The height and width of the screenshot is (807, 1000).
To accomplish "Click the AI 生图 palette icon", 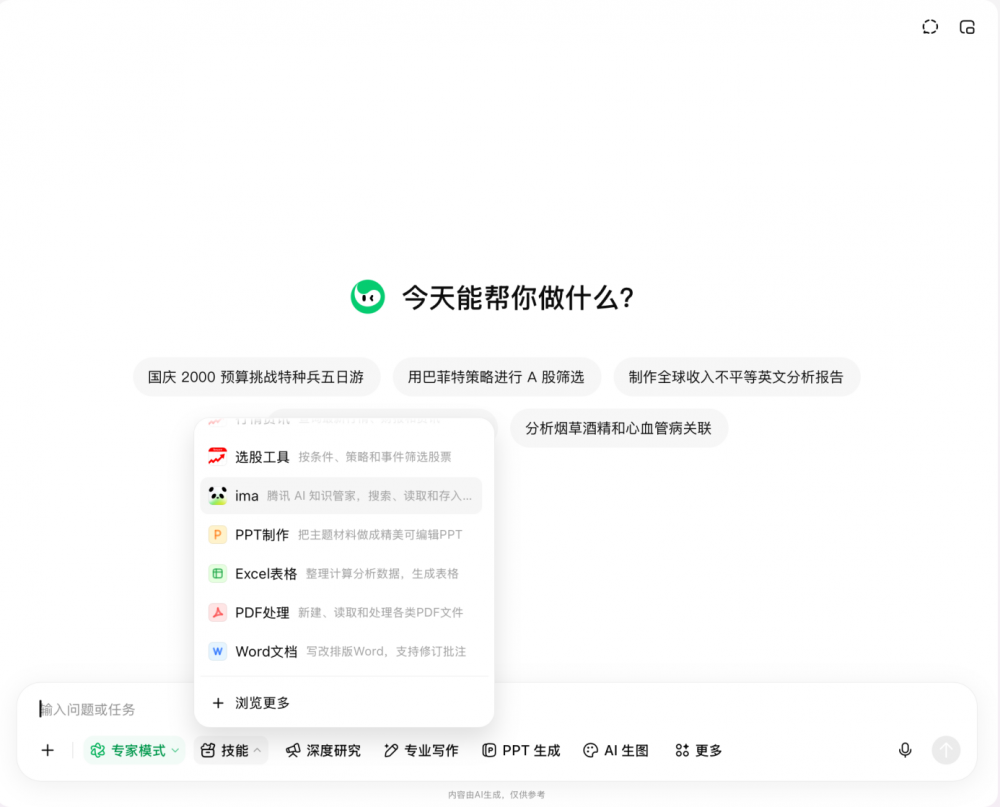I will tap(591, 750).
